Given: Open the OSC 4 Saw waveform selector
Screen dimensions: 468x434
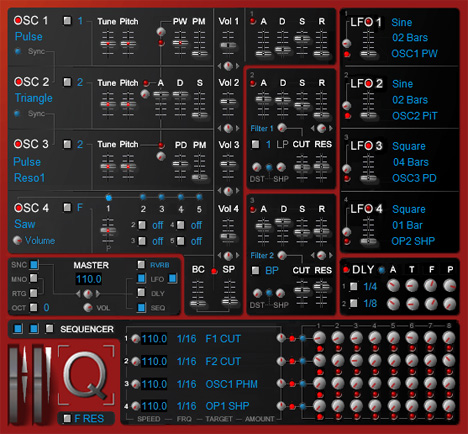Looking at the screenshot, I should tap(25, 224).
